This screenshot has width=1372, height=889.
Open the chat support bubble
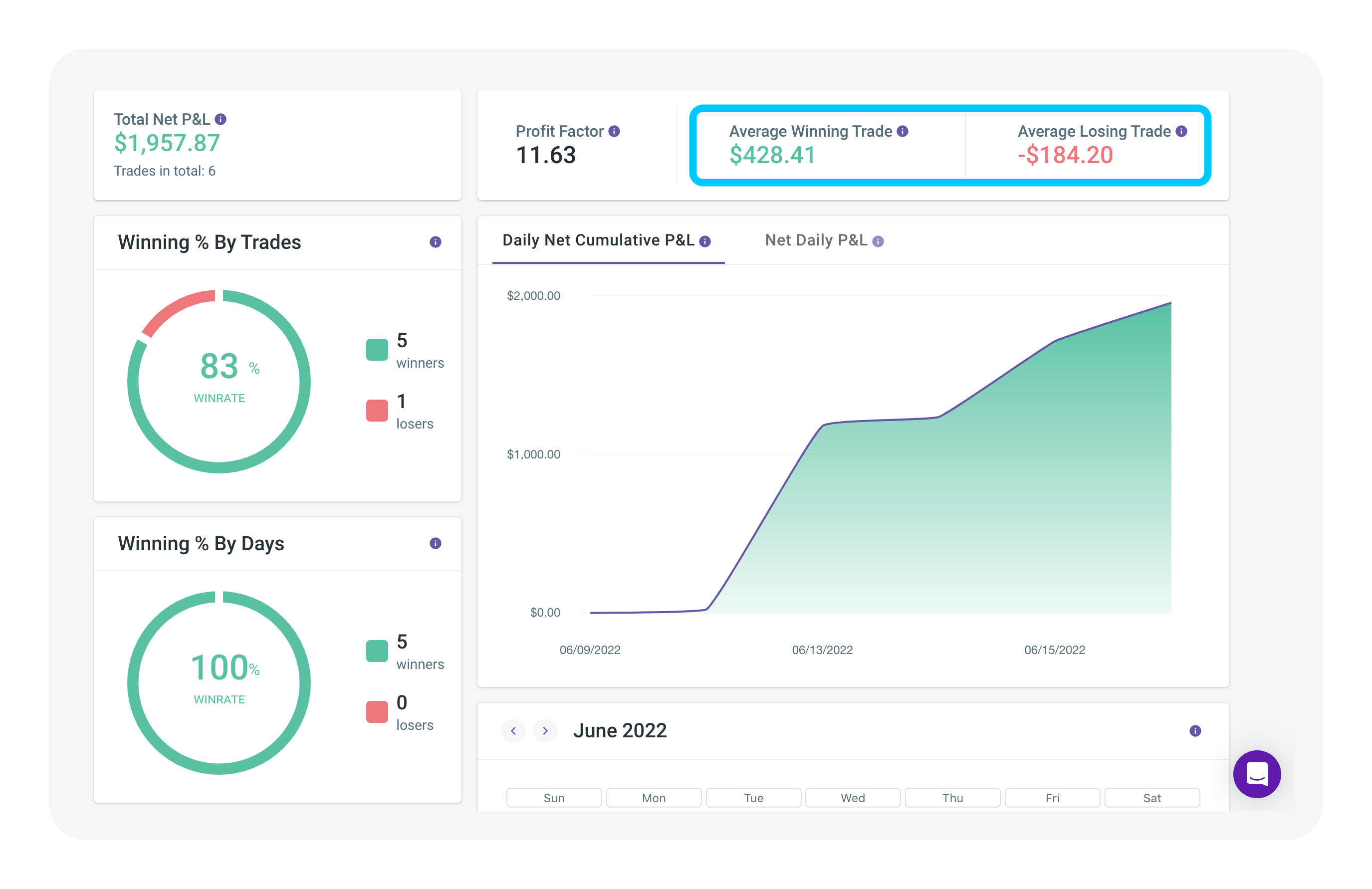[1257, 774]
